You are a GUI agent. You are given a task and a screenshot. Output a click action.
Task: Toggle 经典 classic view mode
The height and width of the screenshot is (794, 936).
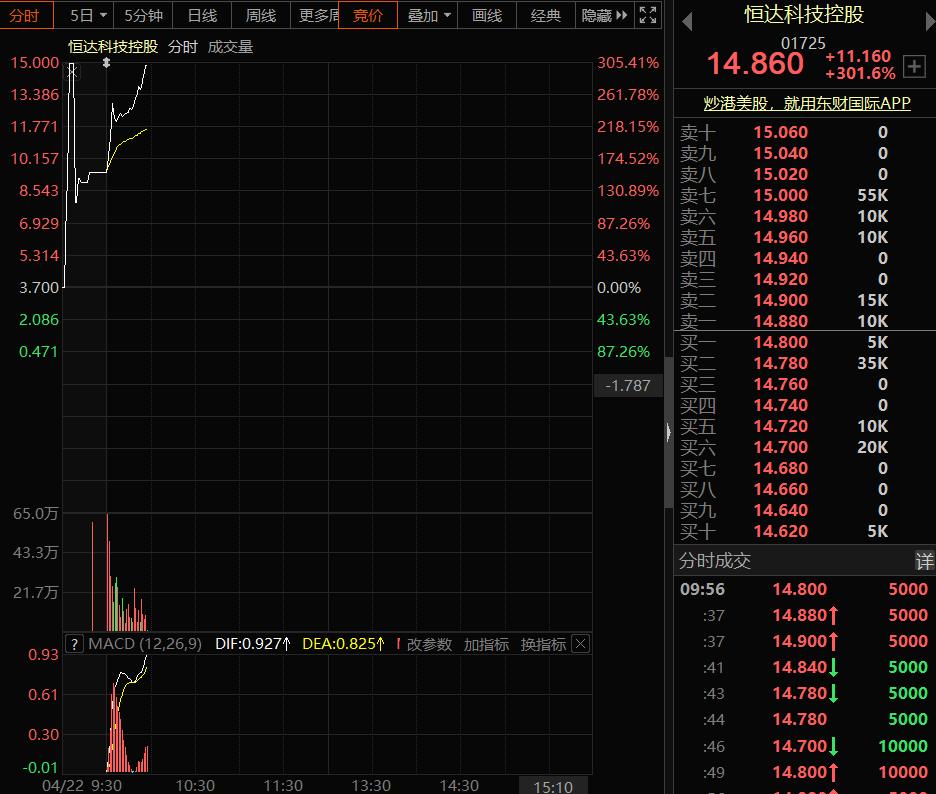[x=546, y=16]
